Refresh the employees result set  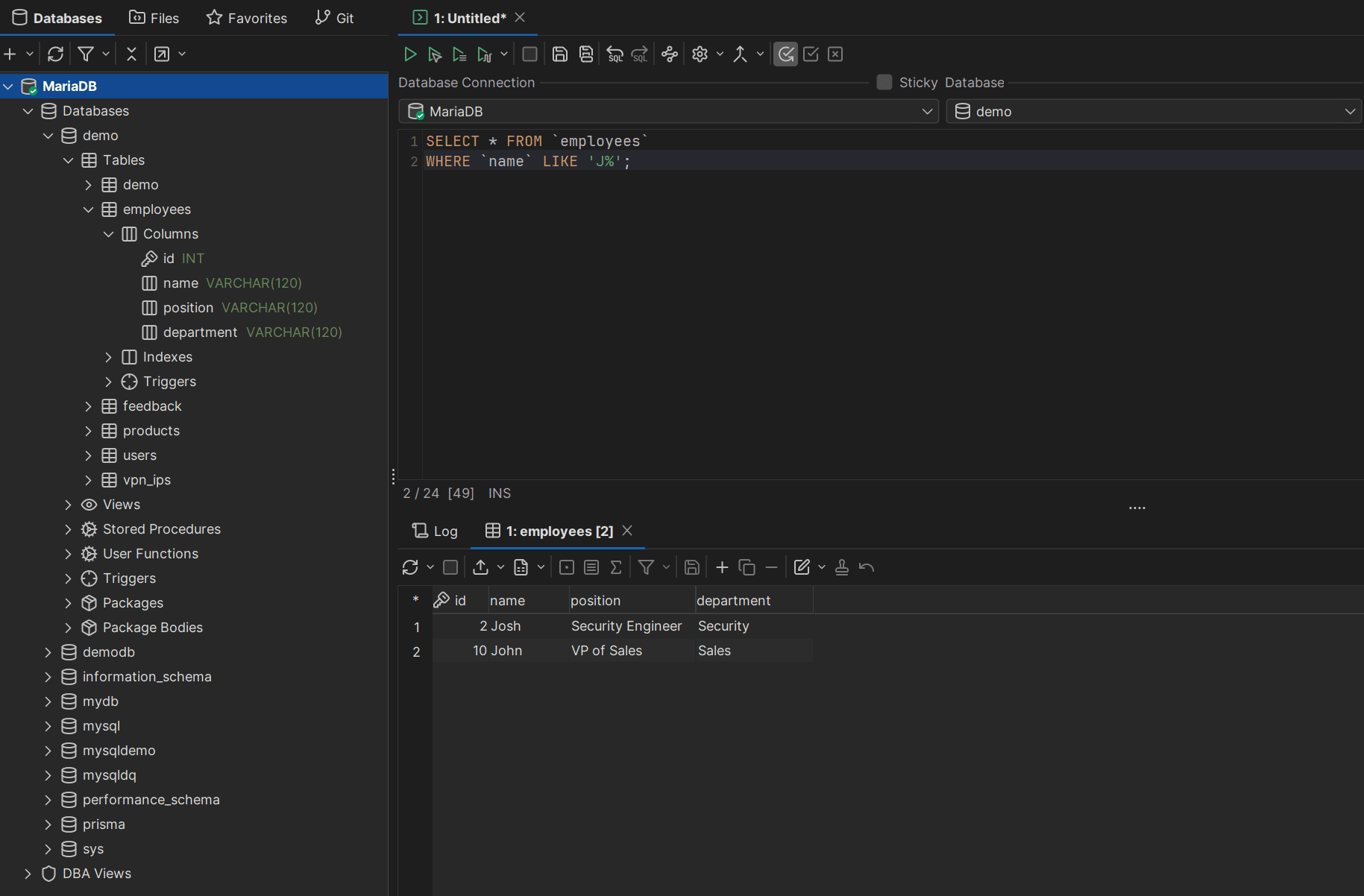coord(411,567)
